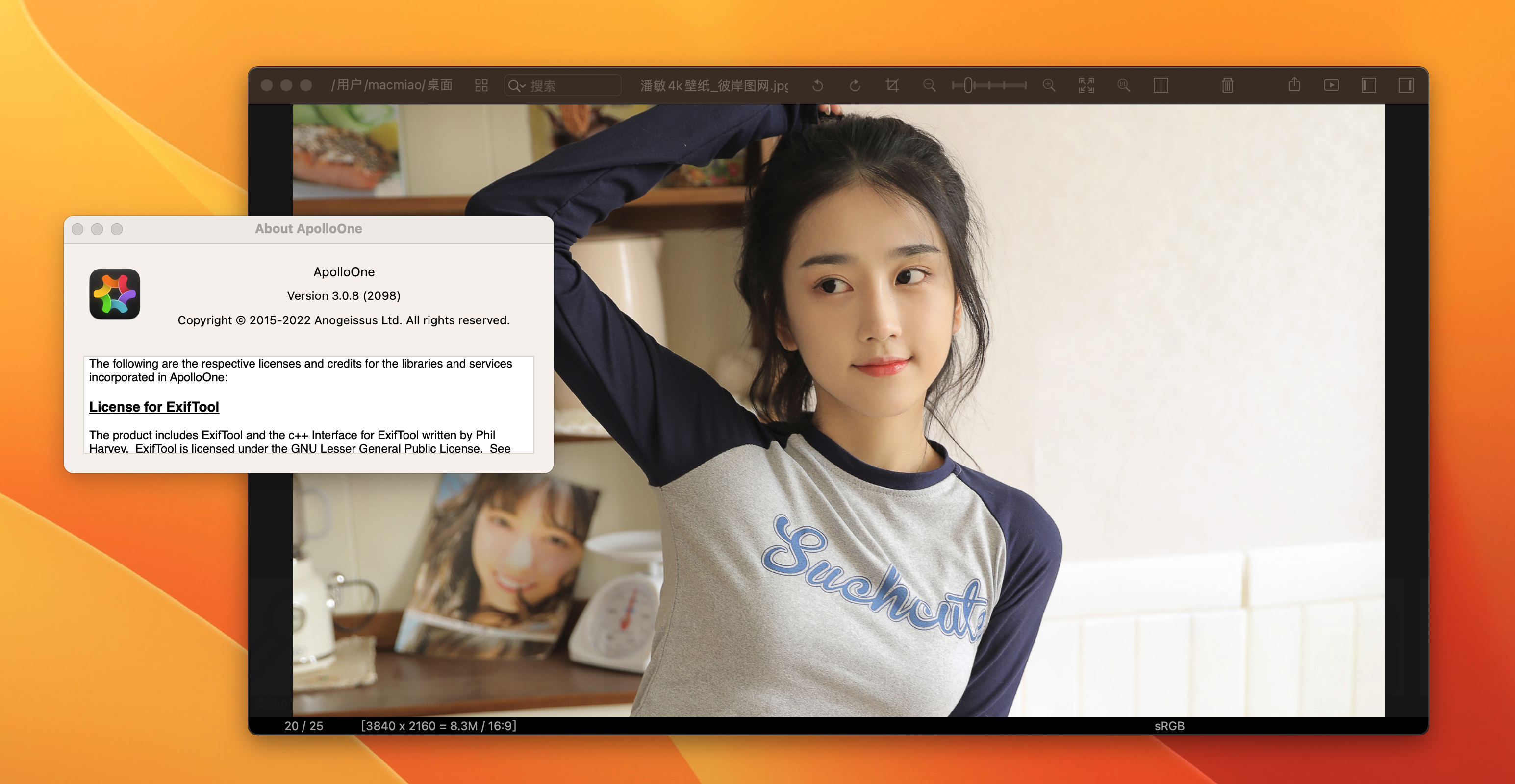Start slideshow playback
The image size is (1515, 784).
1332,86
